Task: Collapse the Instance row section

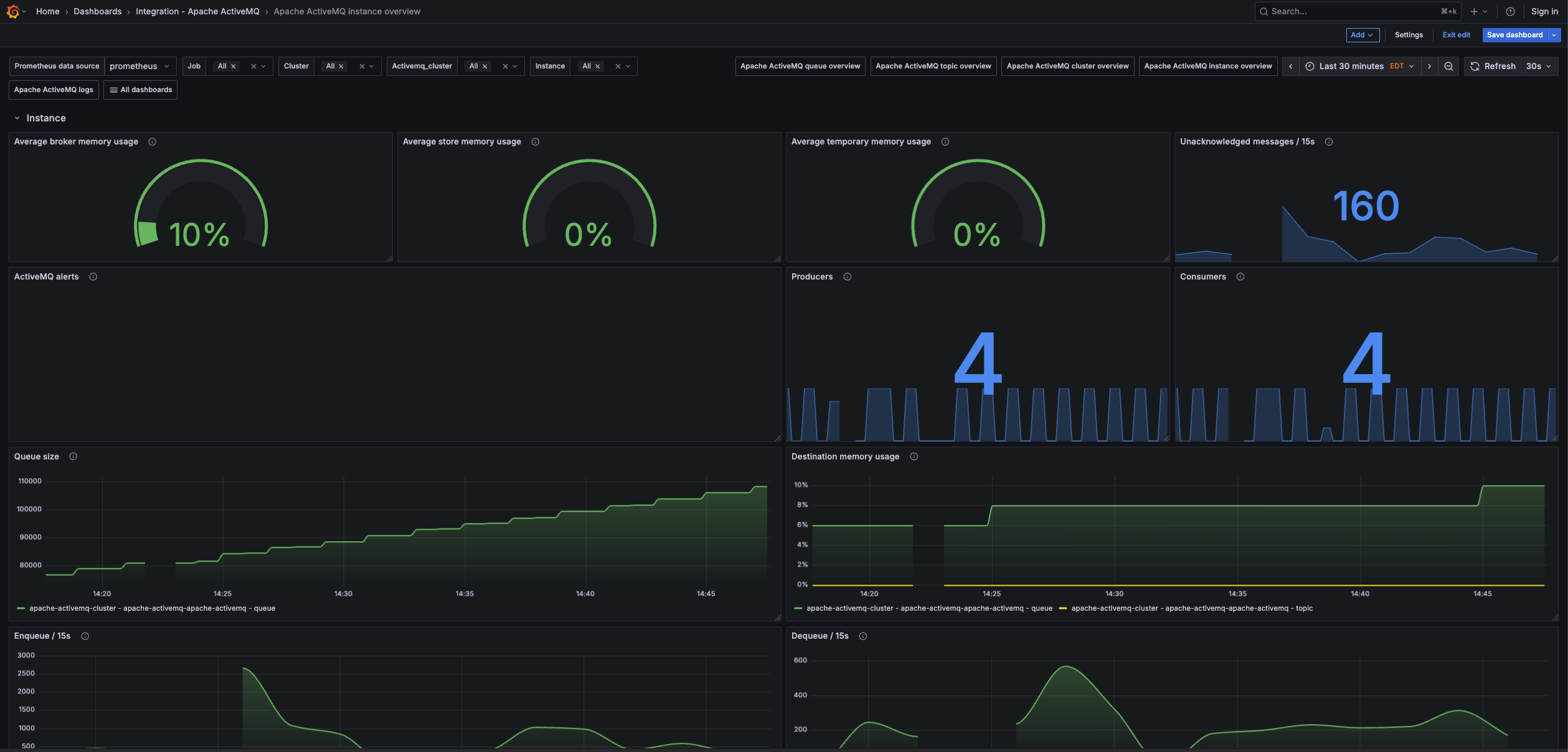Action: [x=17, y=118]
